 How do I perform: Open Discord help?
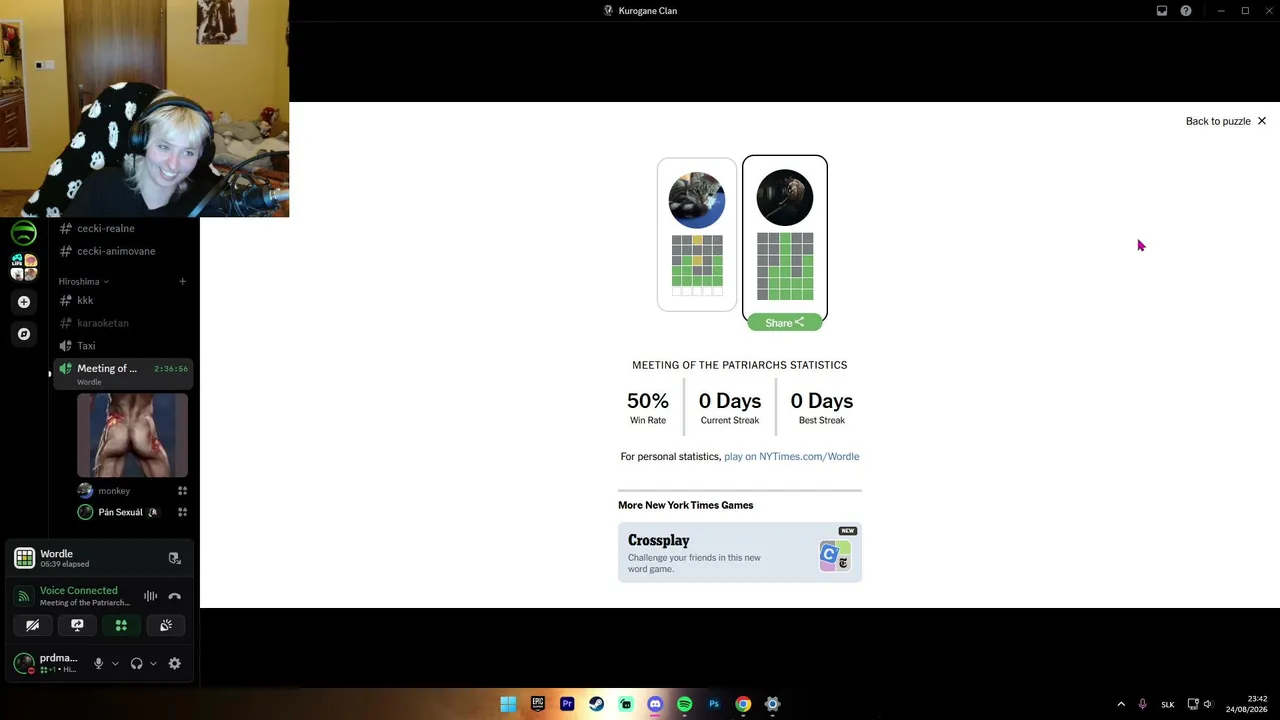click(1186, 11)
